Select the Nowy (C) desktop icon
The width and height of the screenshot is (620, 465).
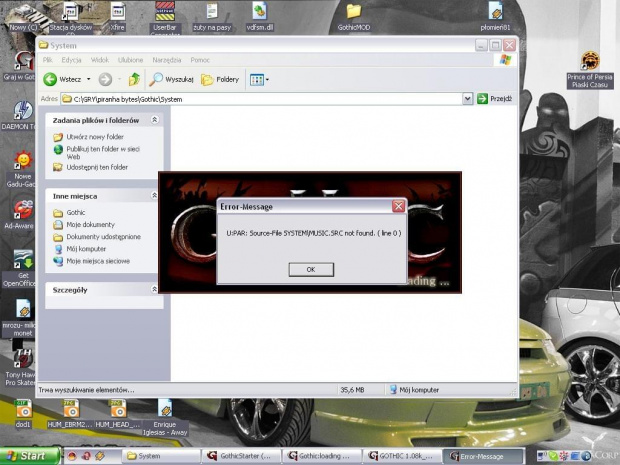(x=23, y=20)
